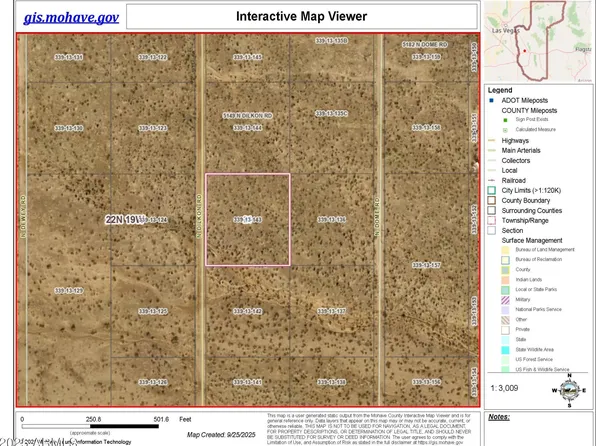Select parcel label 339-13-135B
This screenshot has width=596, height=446.
331,40
